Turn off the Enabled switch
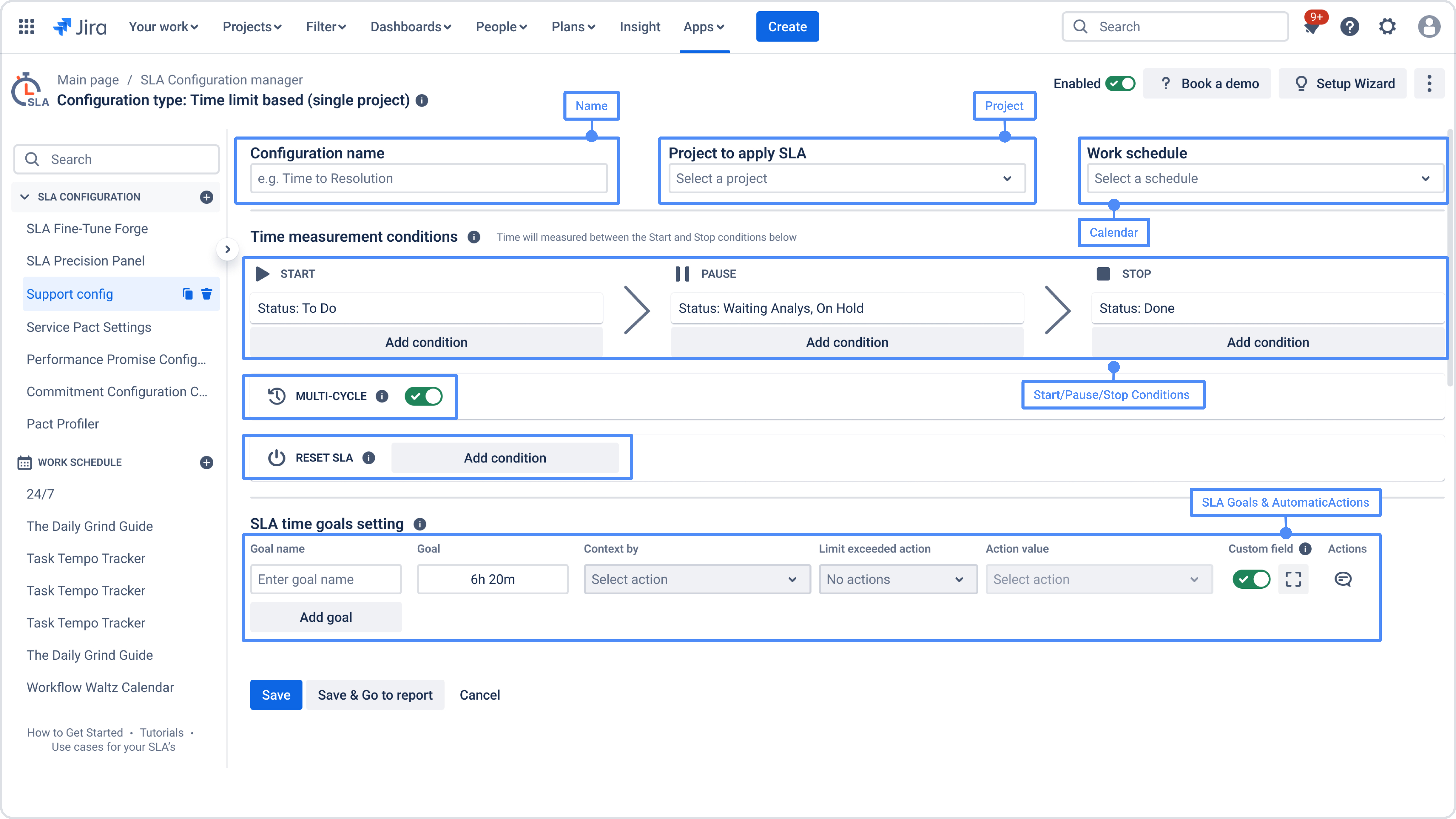 pos(1120,84)
